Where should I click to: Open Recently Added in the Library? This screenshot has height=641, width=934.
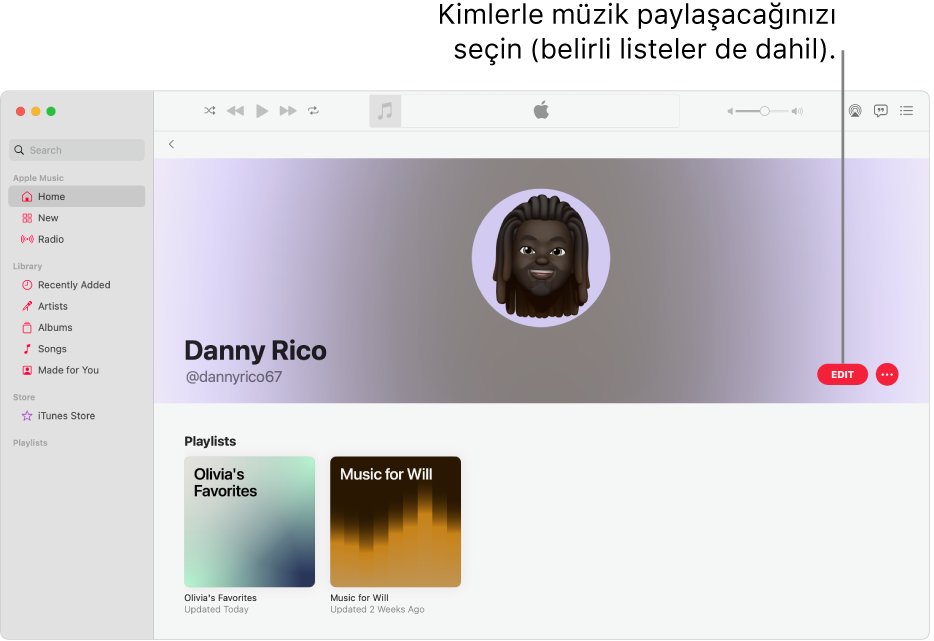(73, 284)
